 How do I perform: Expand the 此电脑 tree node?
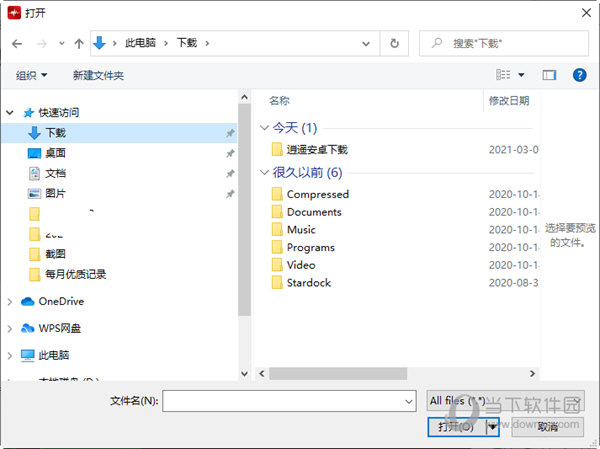[x=10, y=355]
